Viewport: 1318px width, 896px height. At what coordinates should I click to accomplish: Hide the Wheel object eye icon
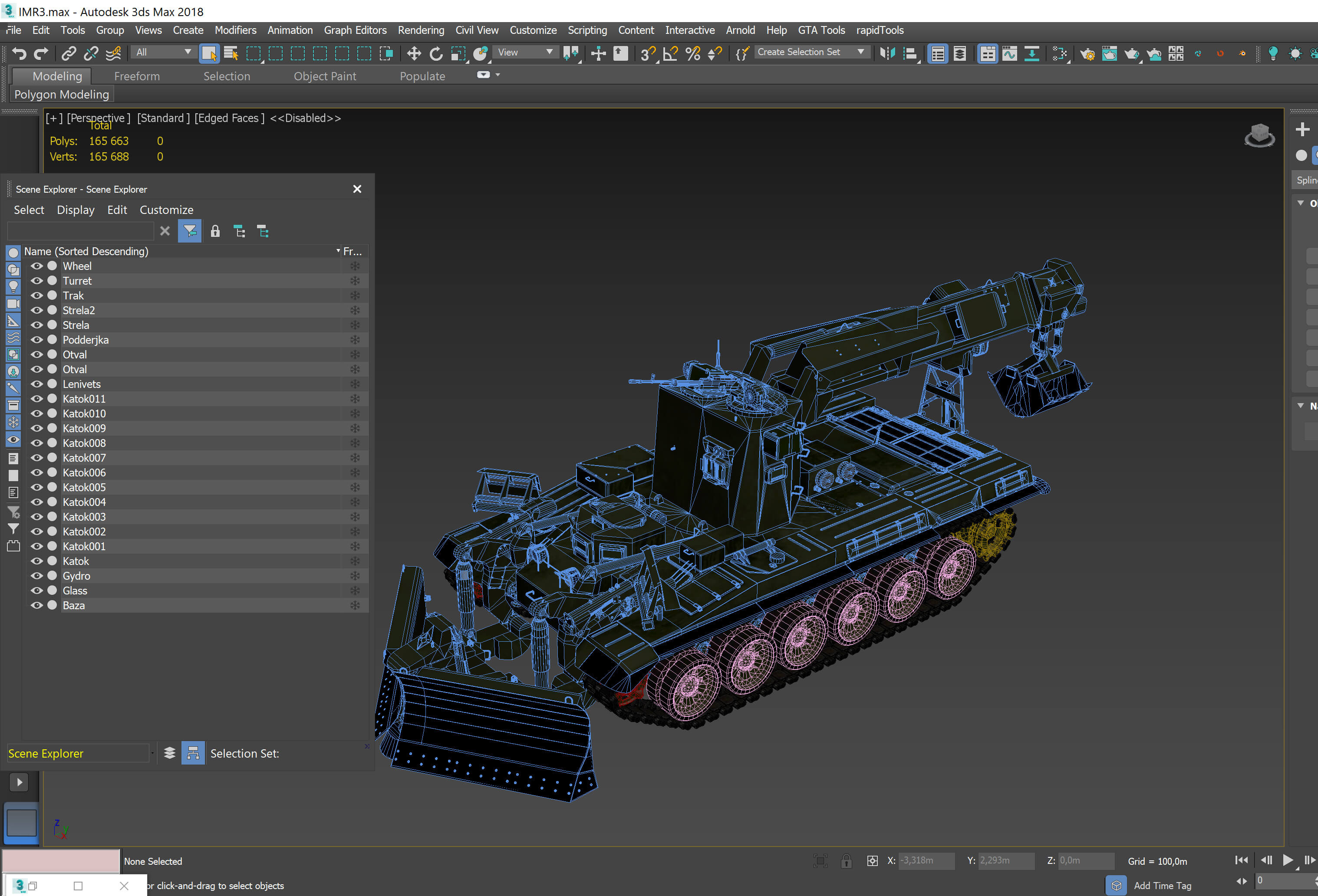tap(37, 266)
